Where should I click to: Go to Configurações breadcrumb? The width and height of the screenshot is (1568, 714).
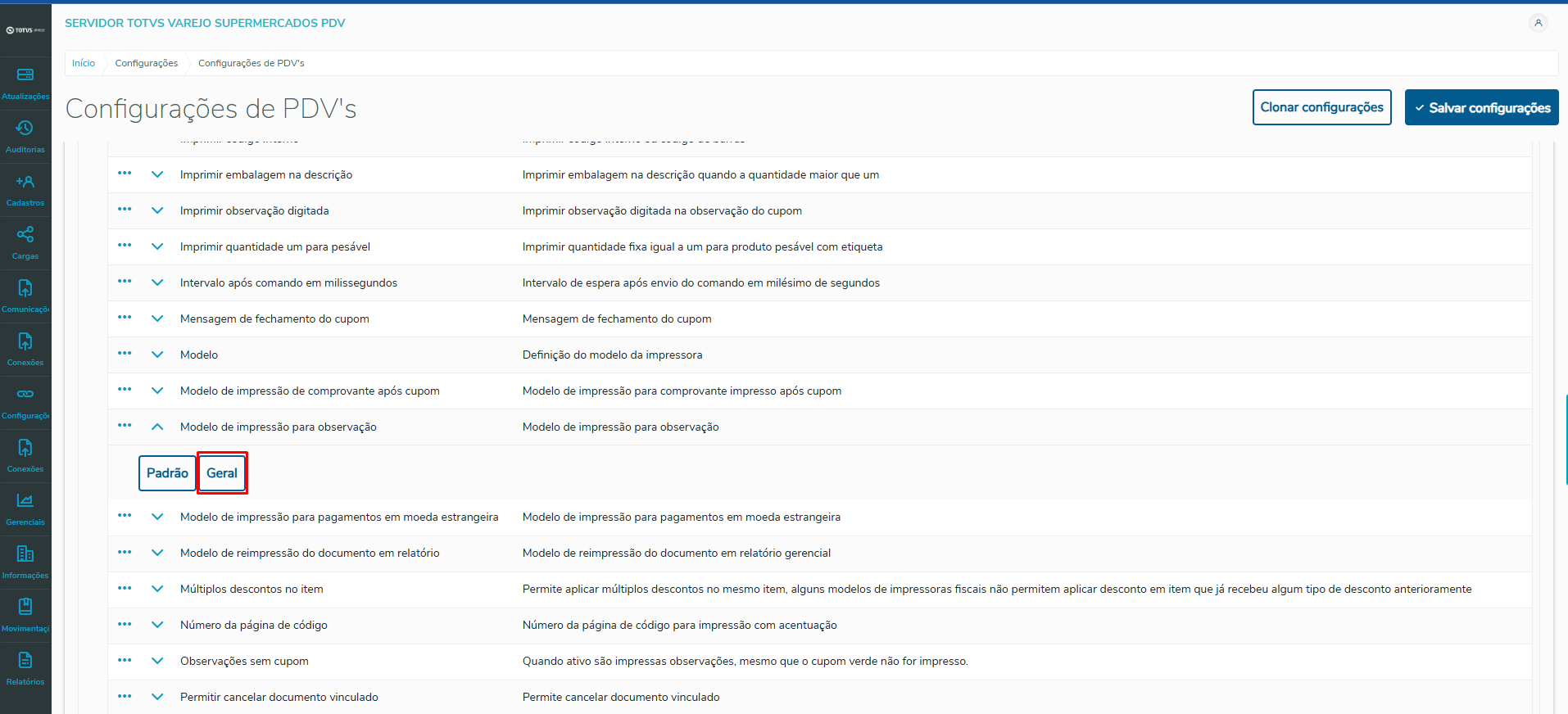pos(147,63)
